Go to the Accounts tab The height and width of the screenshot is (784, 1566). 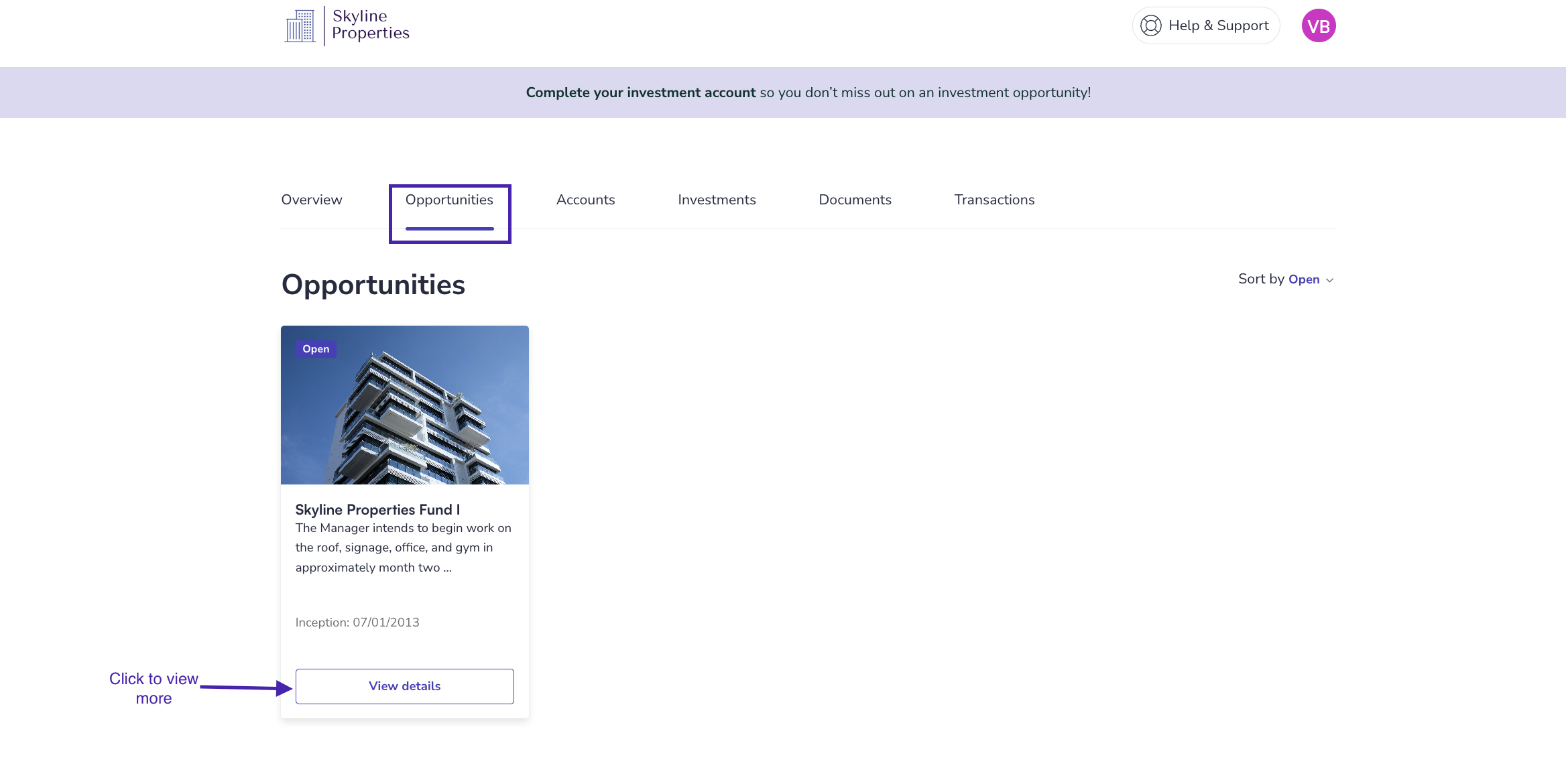[585, 200]
